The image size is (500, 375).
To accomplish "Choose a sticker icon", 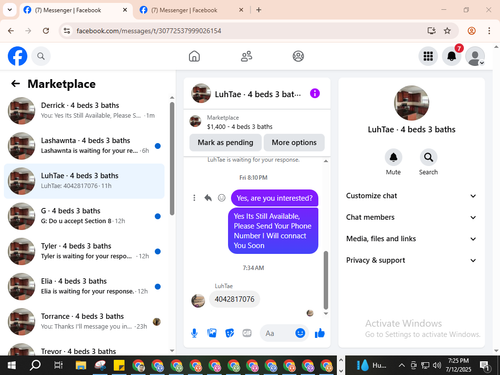I will 229,333.
